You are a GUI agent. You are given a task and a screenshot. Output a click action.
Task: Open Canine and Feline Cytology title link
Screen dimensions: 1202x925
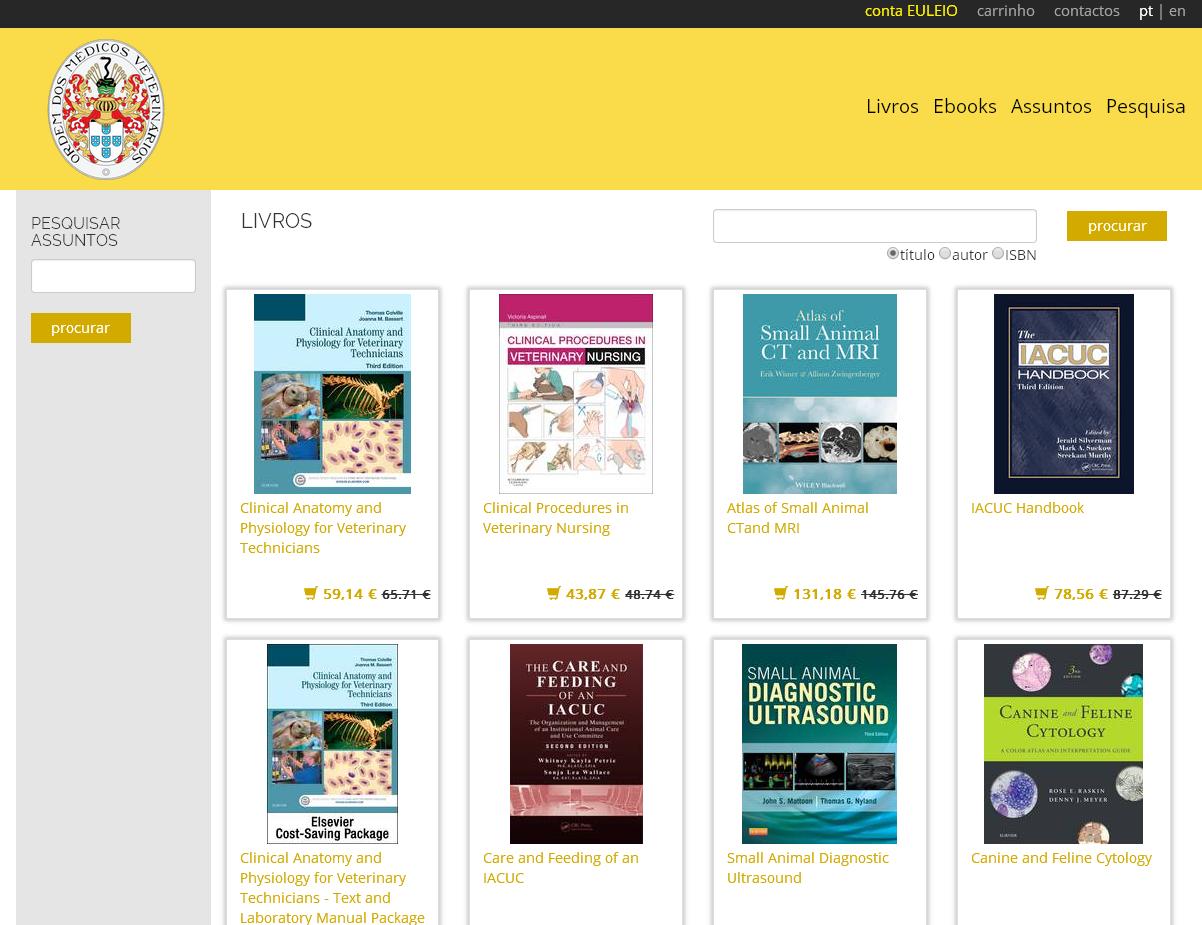coord(1061,858)
